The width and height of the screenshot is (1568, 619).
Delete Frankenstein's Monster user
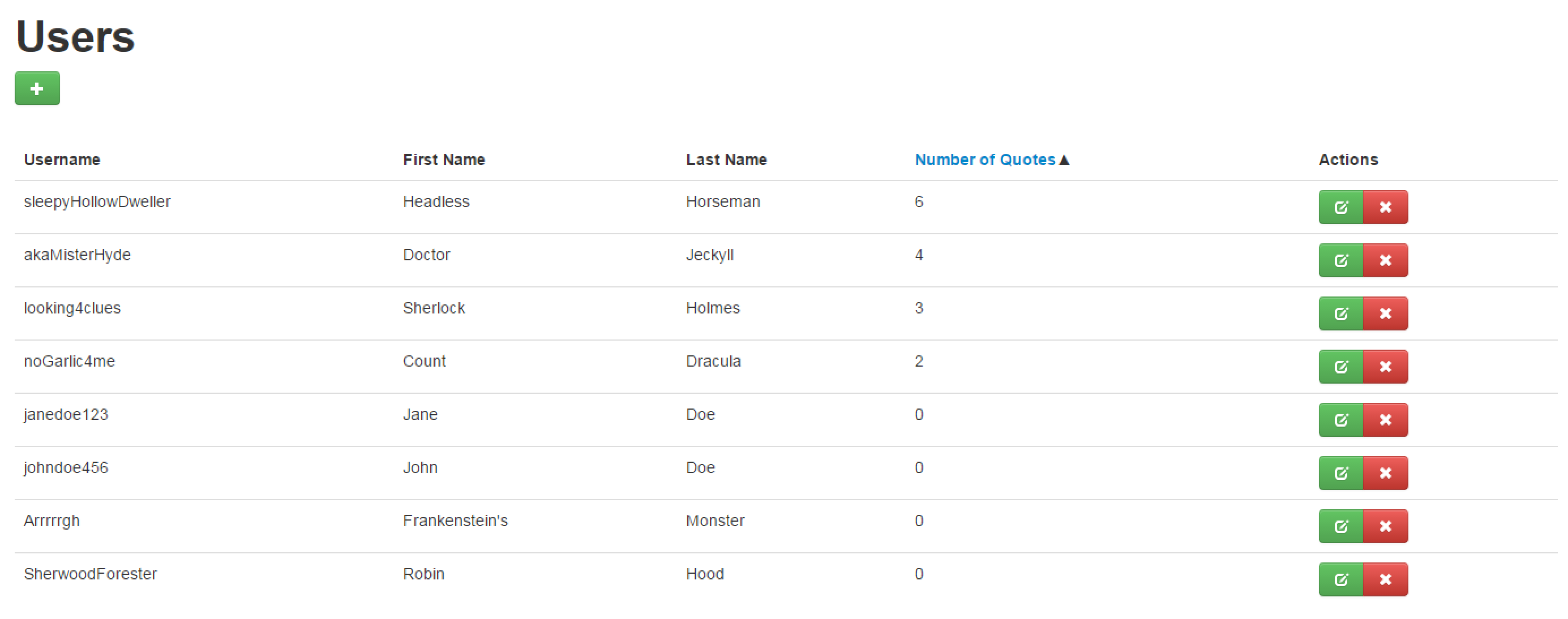[1385, 526]
